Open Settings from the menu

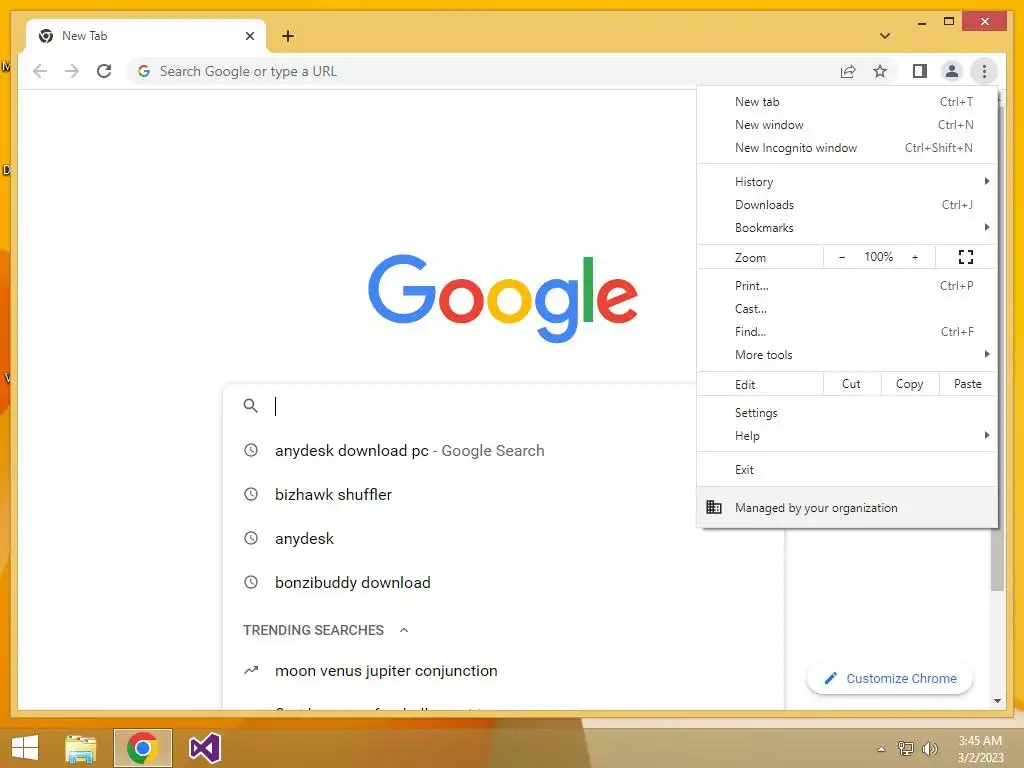(847, 413)
